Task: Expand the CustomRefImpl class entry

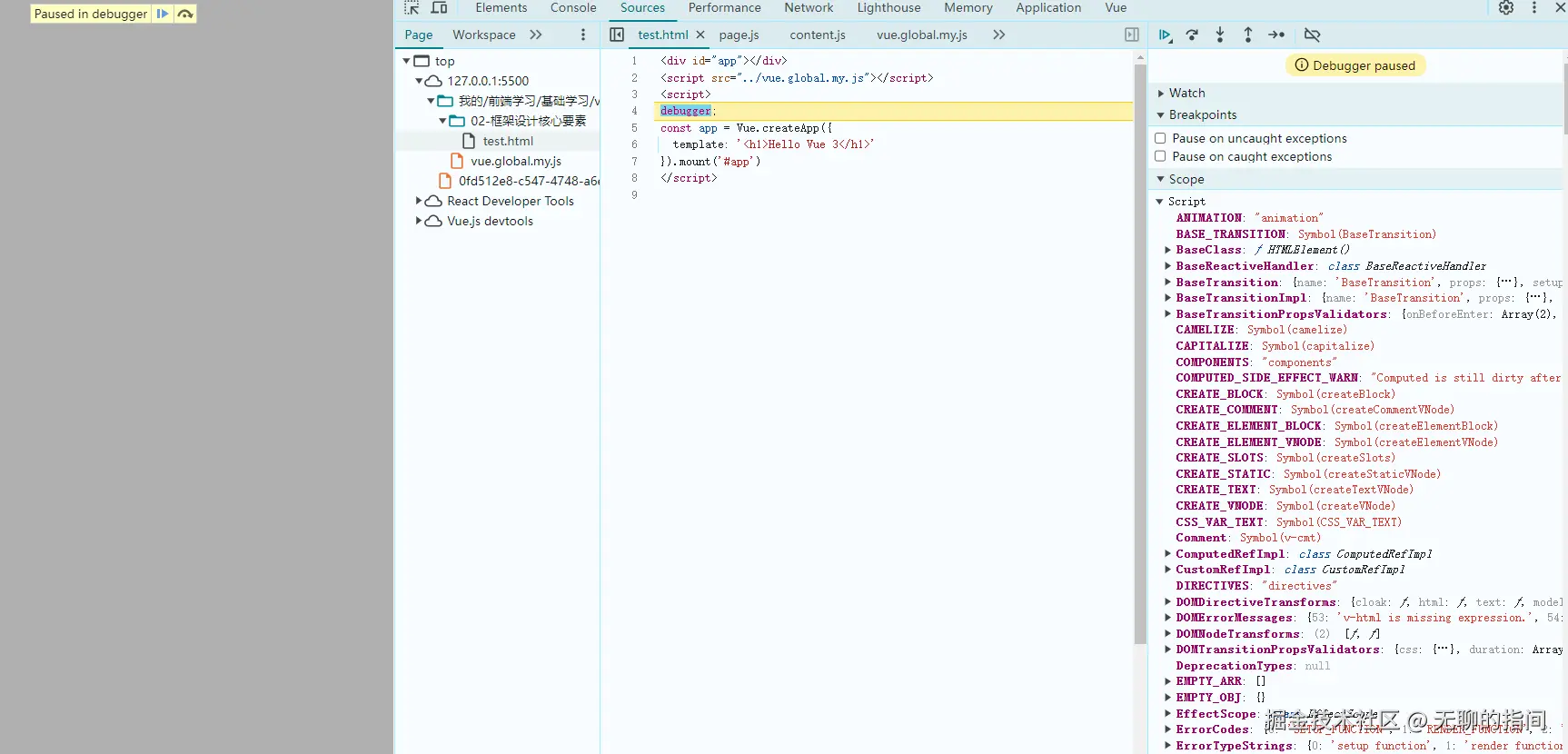Action: click(x=1168, y=570)
